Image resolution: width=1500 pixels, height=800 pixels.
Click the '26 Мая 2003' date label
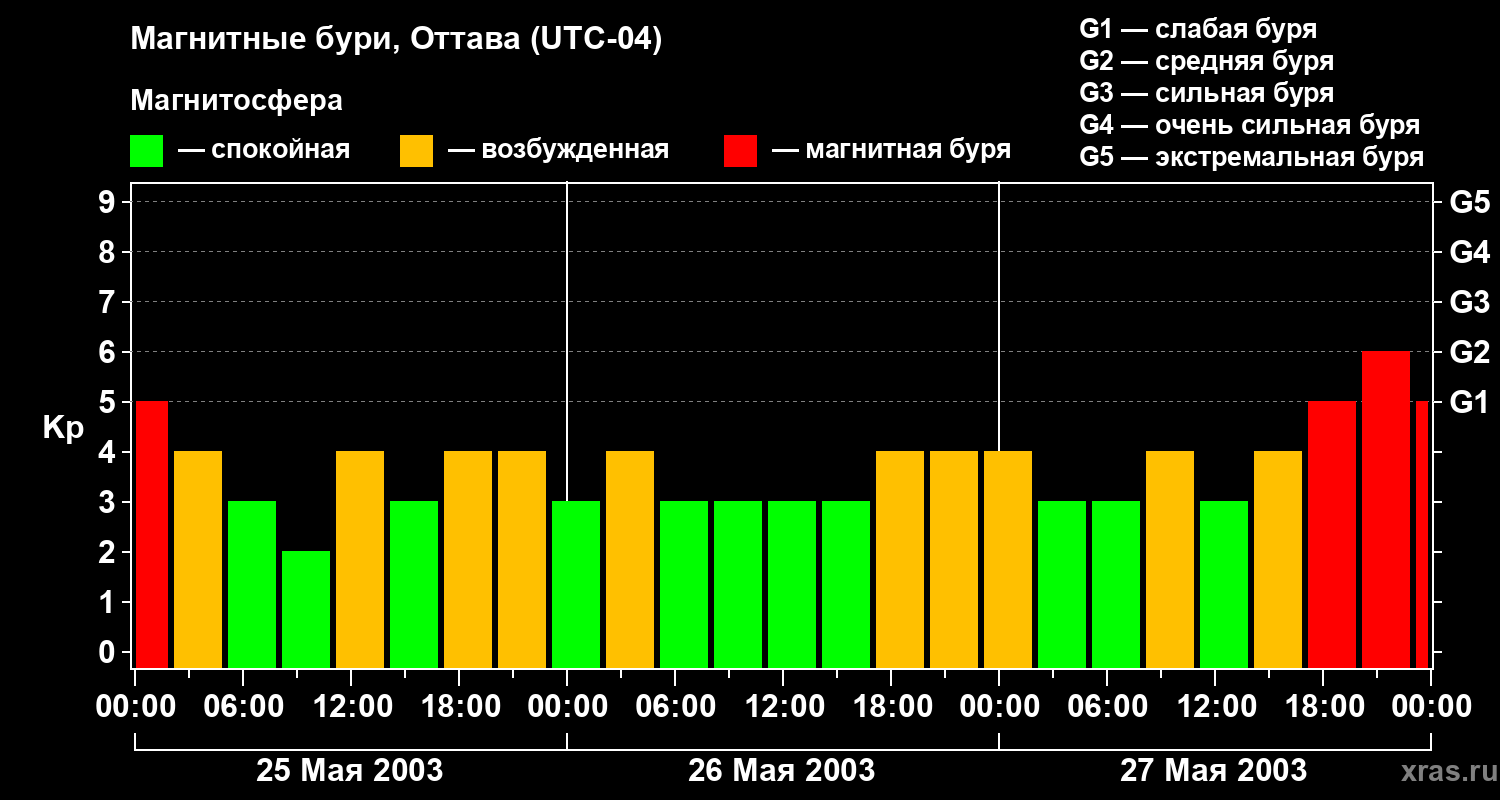(781, 770)
